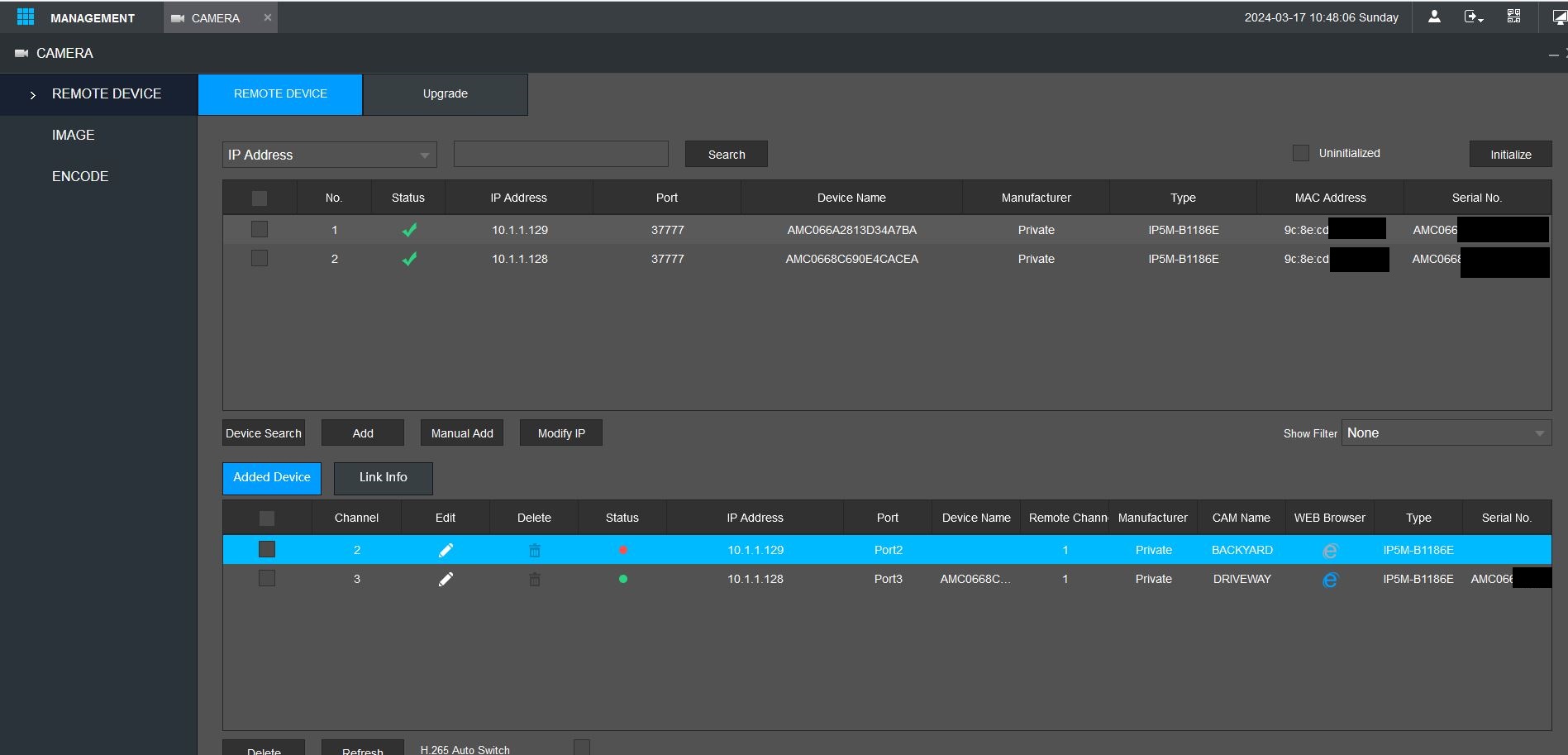Viewport: 1568px width, 755px height.
Task: Toggle the Uninitialized checkbox
Action: tap(1301, 153)
